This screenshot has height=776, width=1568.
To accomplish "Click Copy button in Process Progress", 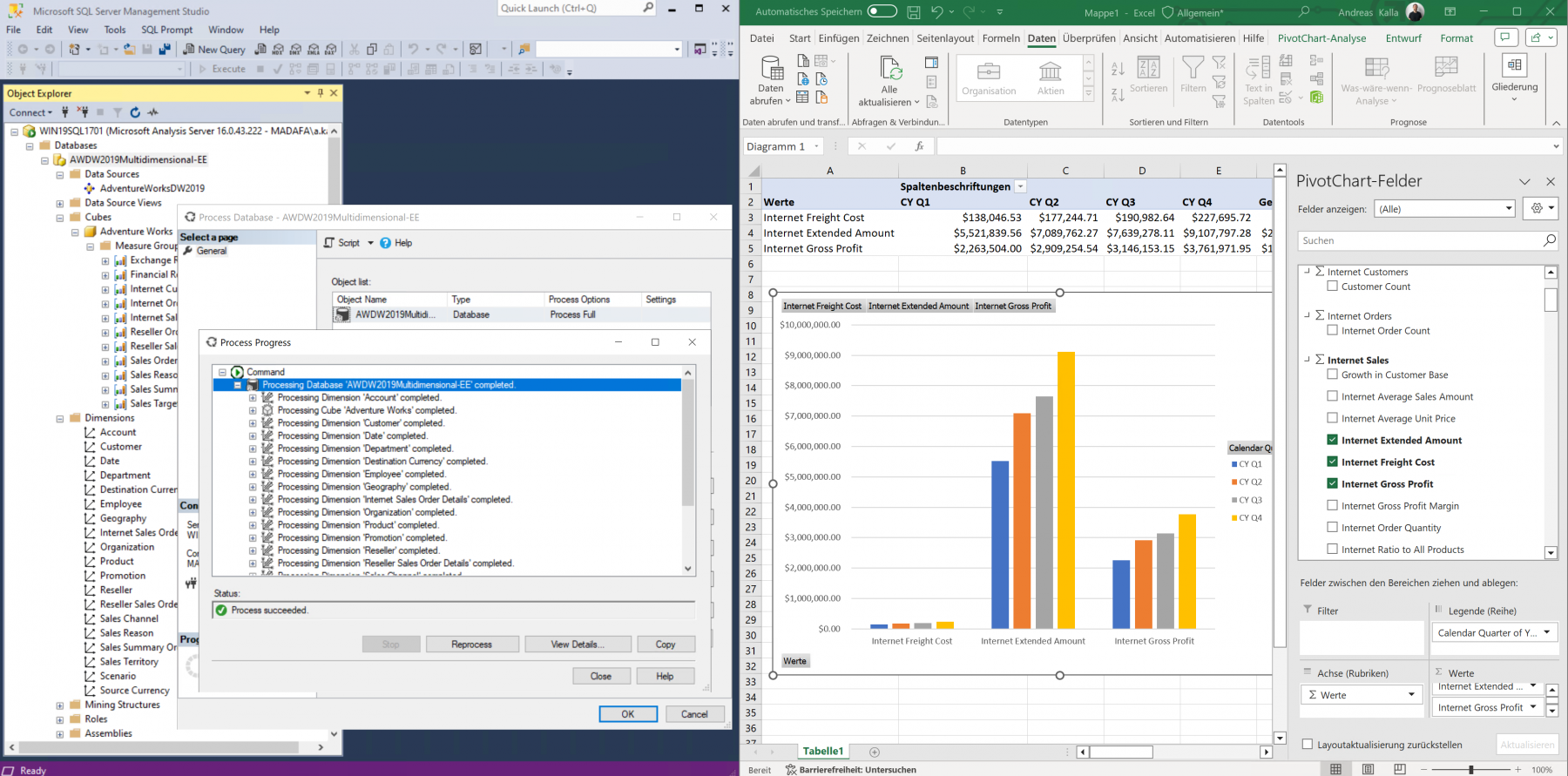I will tap(666, 644).
